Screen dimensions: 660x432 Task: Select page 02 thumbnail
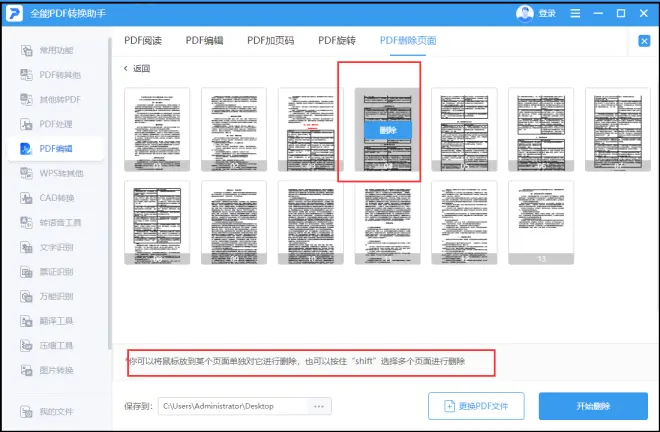234,130
